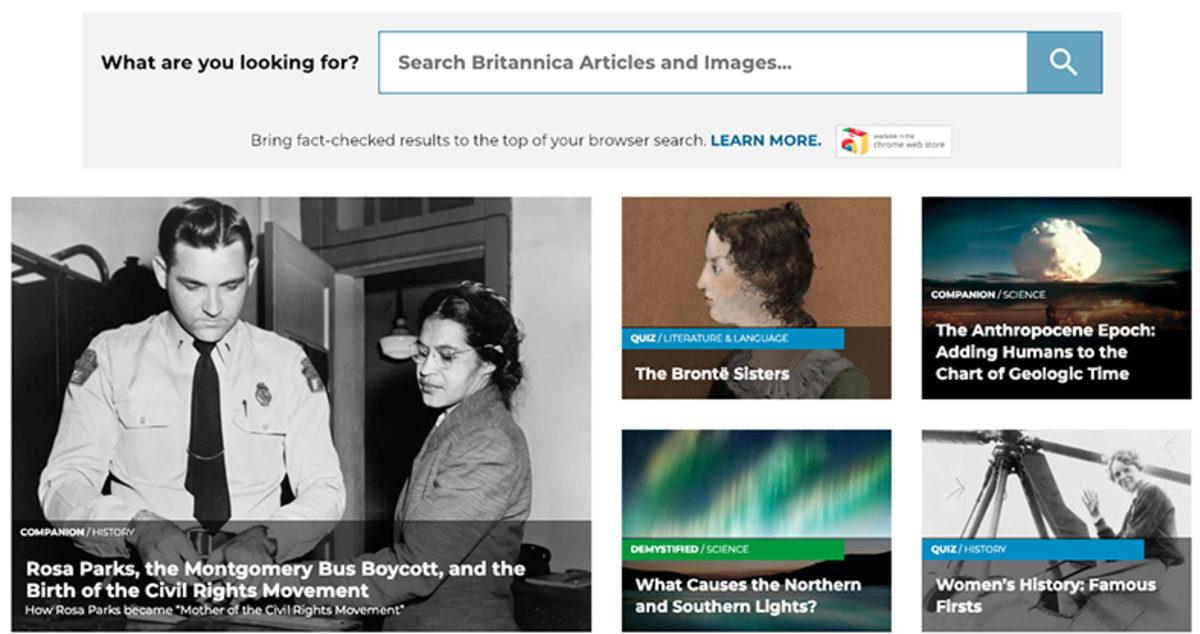Select the COMPANION / HISTORY category label
Screen dimensions: 1200x634
pyautogui.click(x=77, y=532)
